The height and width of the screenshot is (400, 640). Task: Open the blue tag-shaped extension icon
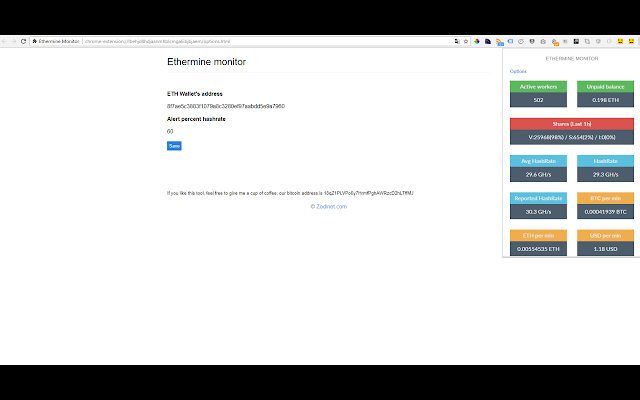coord(510,41)
